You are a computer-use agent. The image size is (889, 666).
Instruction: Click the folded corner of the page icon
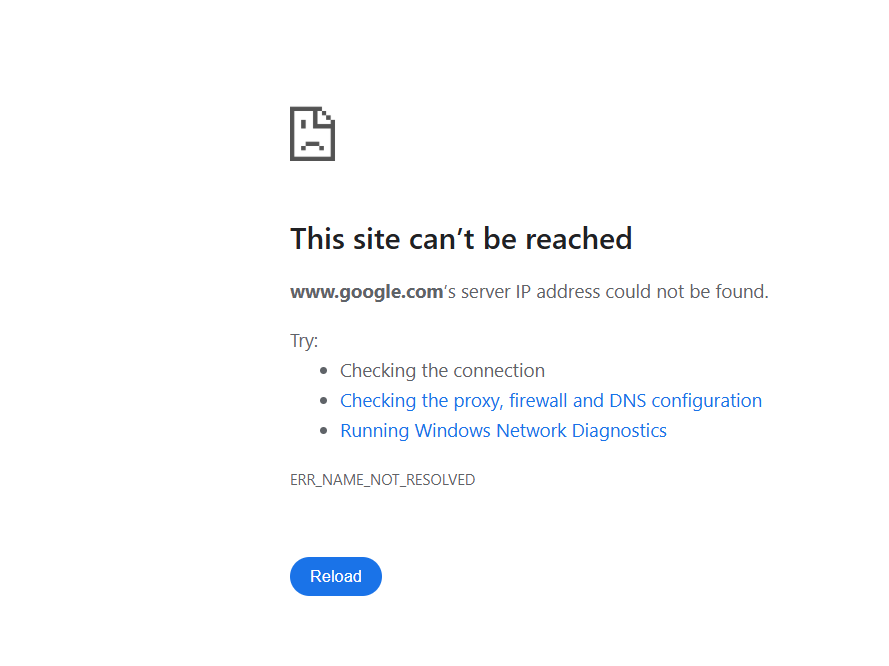coord(326,116)
